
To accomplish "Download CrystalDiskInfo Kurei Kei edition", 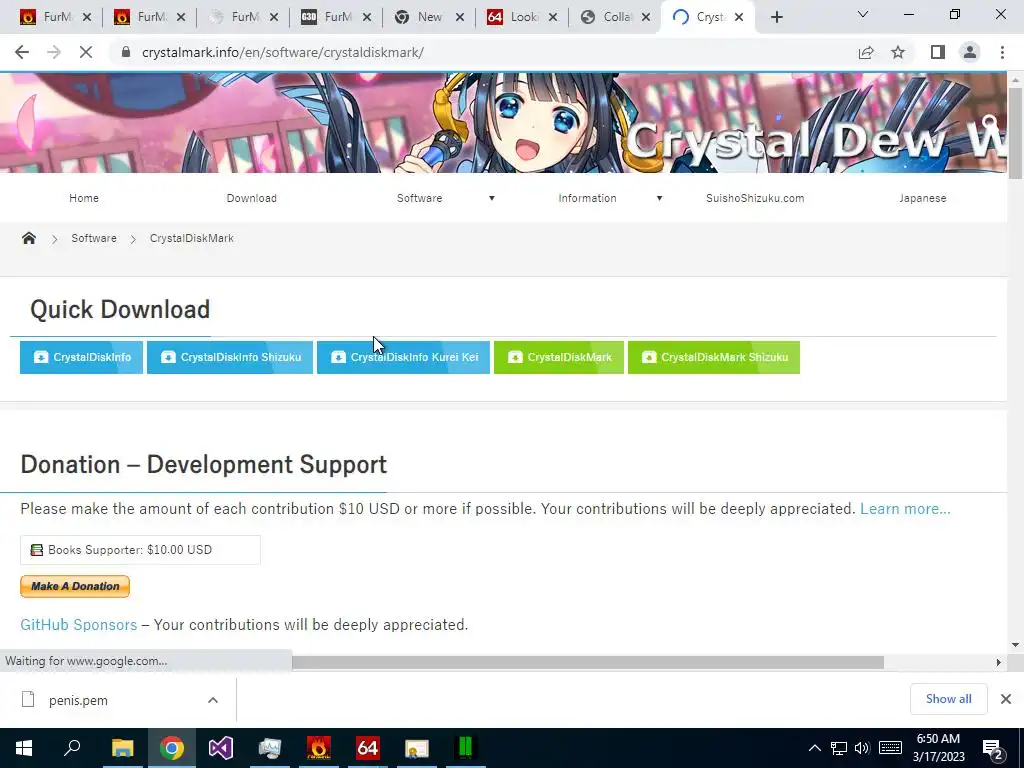I will pyautogui.click(x=403, y=357).
